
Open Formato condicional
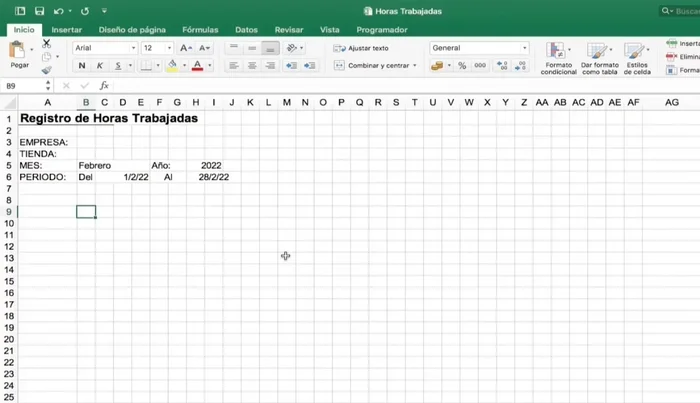click(x=559, y=56)
